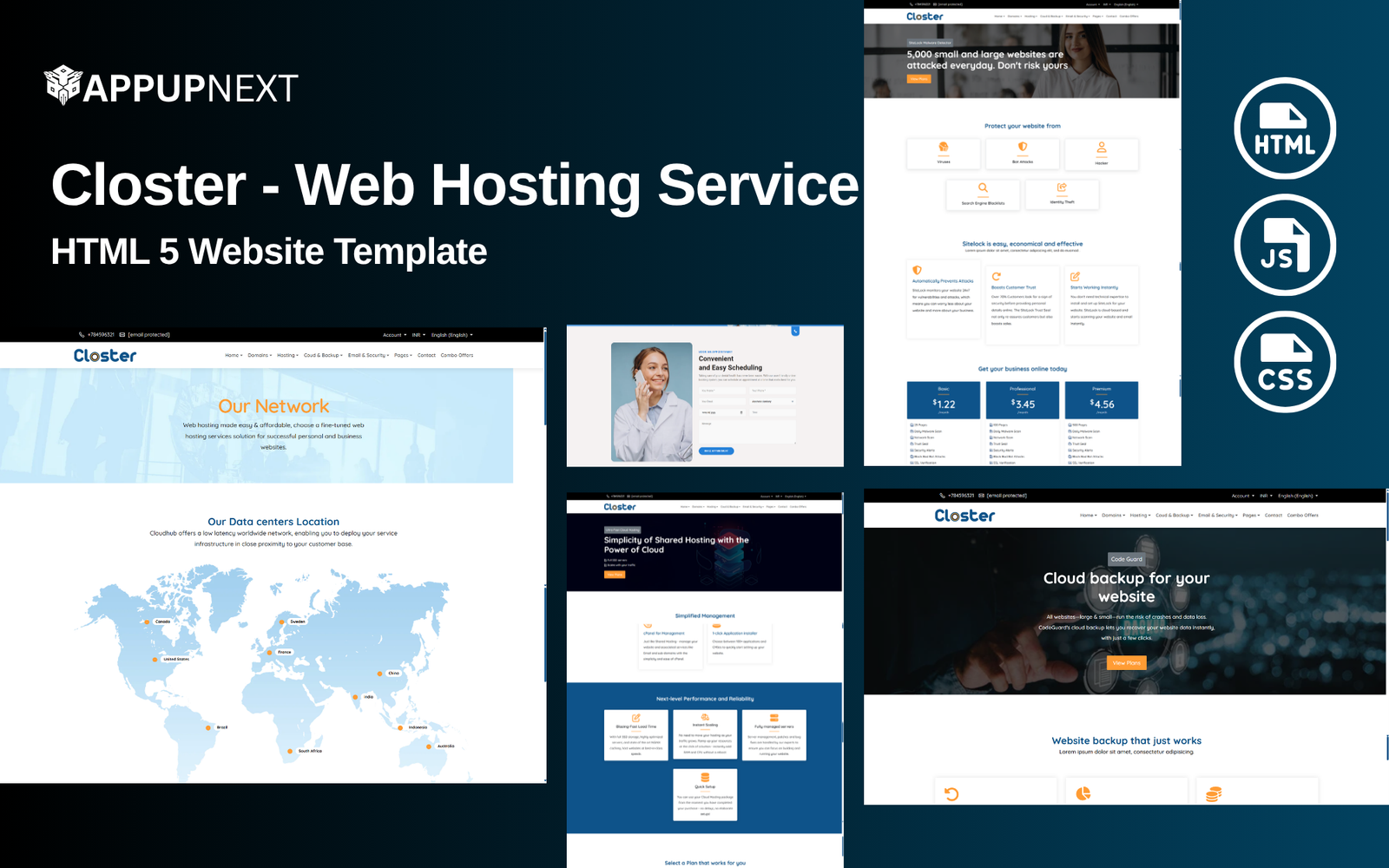This screenshot has width=1389, height=868.
Task: Click the orange View Plans button
Action: [1127, 663]
